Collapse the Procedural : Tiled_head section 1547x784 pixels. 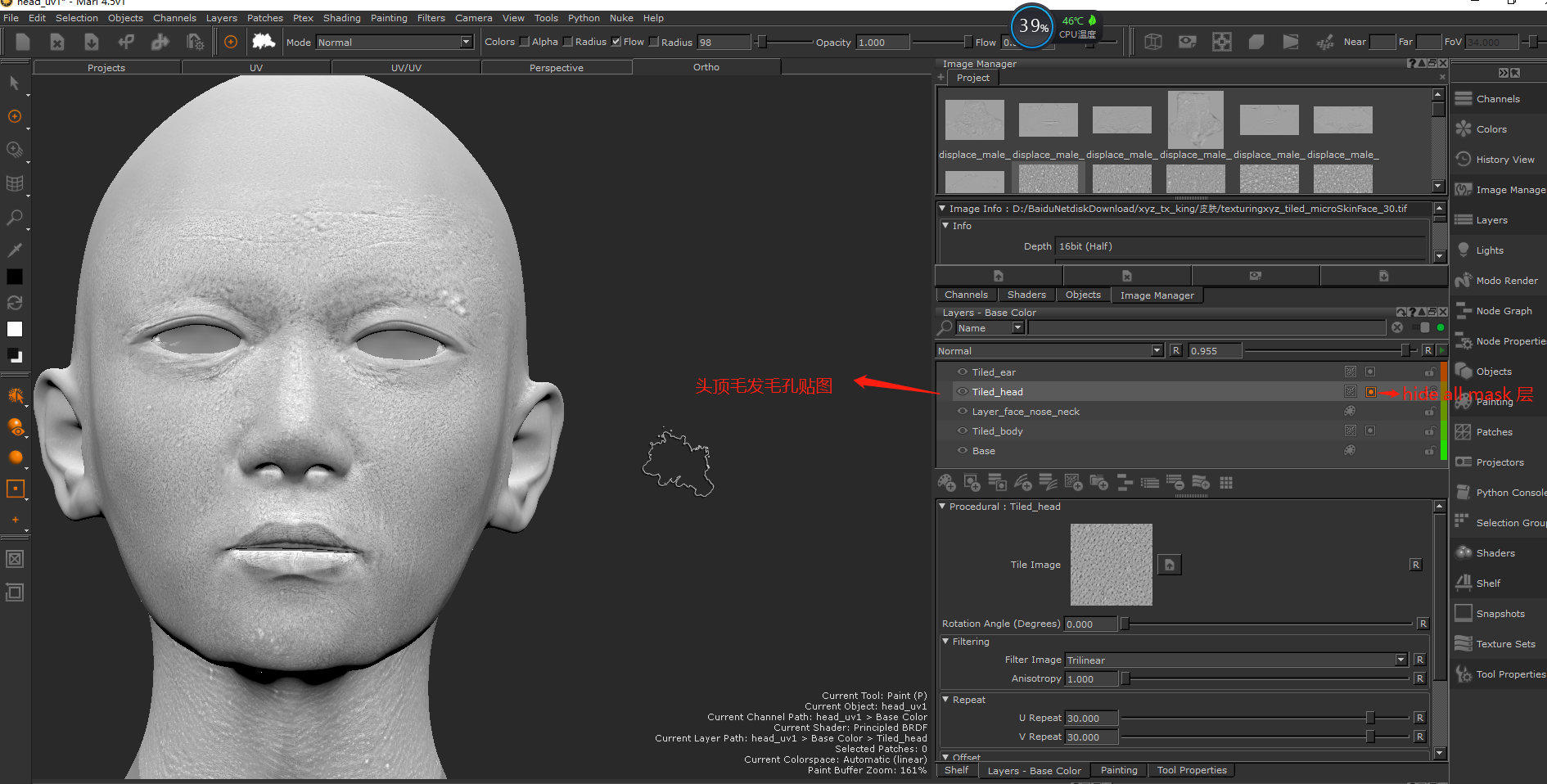coord(942,507)
